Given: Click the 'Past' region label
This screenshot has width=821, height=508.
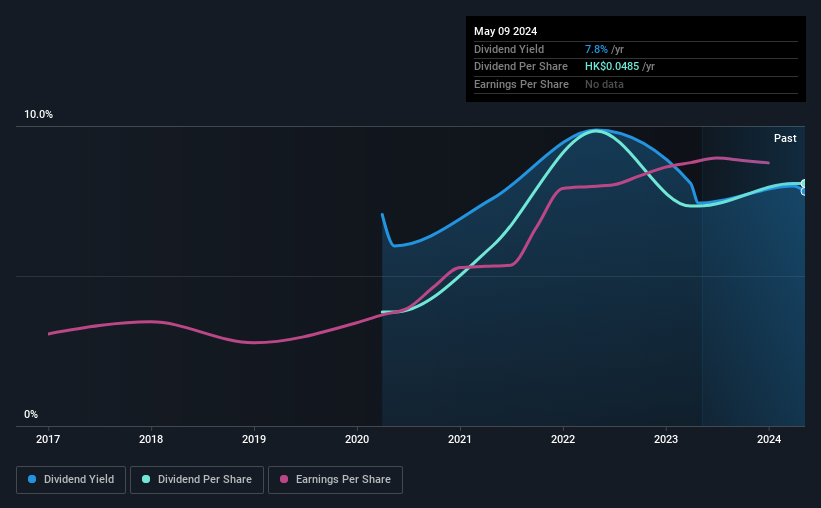Looking at the screenshot, I should click(785, 138).
